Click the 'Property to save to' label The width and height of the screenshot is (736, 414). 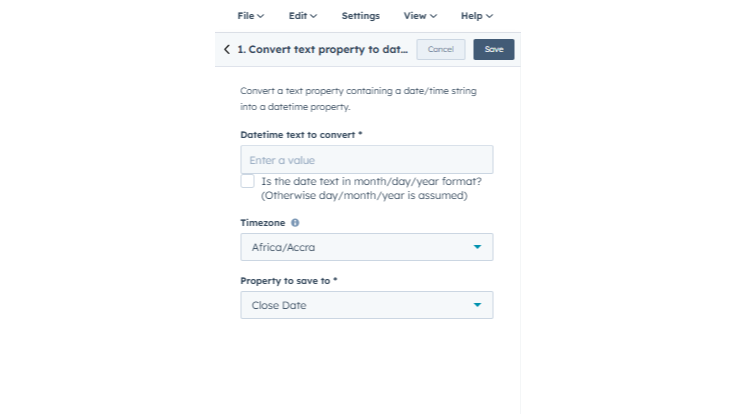click(x=288, y=281)
